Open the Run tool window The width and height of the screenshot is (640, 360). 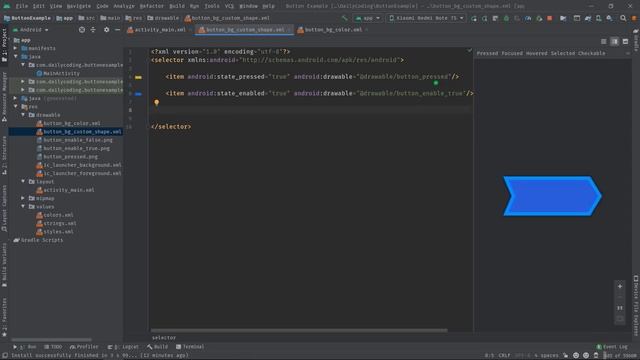click(x=24, y=347)
